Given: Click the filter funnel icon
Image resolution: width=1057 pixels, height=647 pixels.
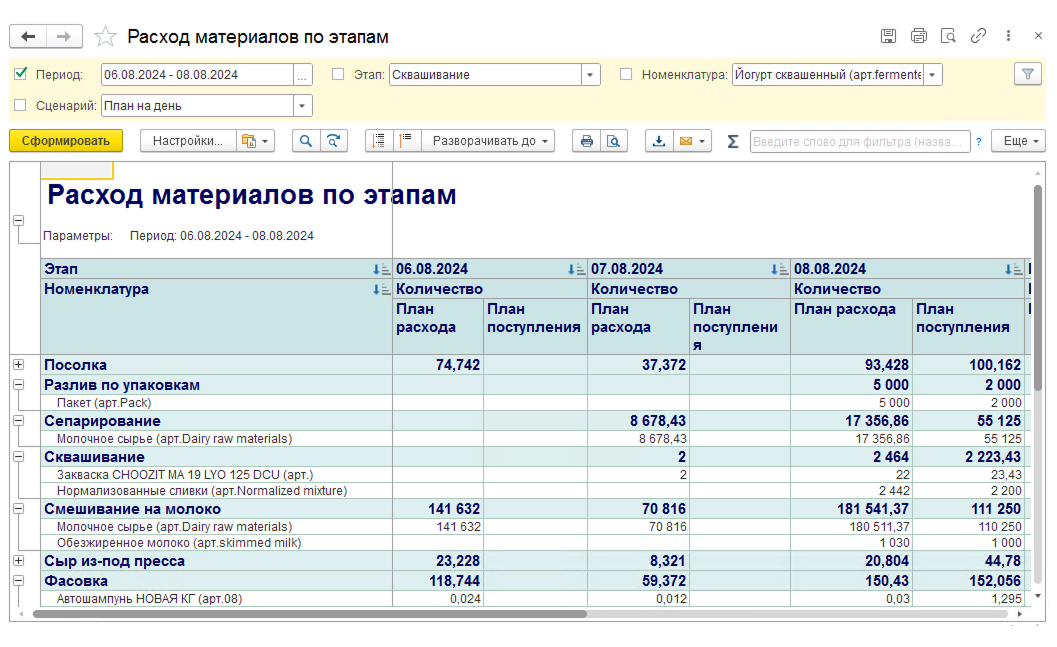Looking at the screenshot, I should click(1027, 74).
